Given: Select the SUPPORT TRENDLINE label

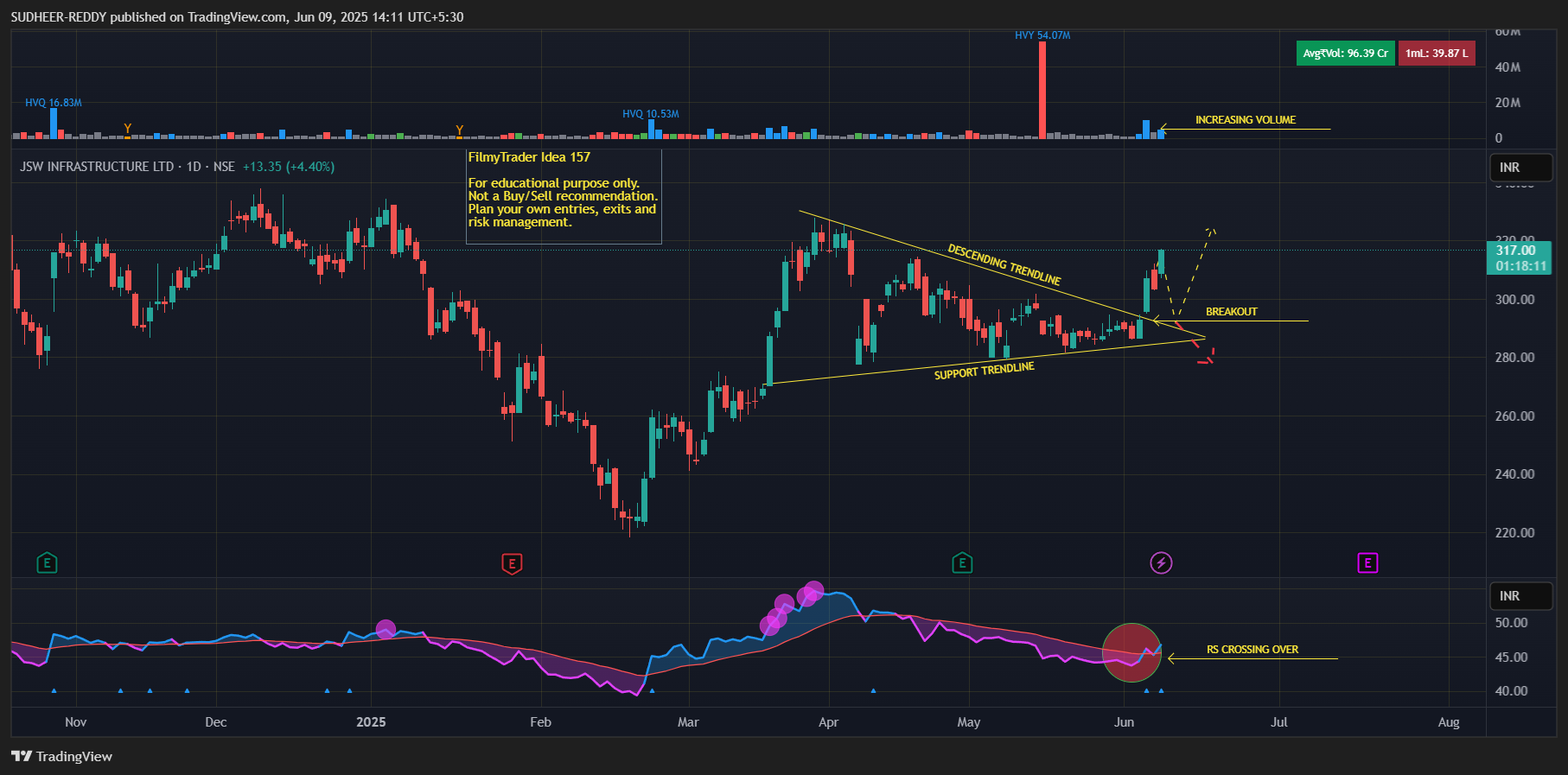Looking at the screenshot, I should pyautogui.click(x=984, y=371).
